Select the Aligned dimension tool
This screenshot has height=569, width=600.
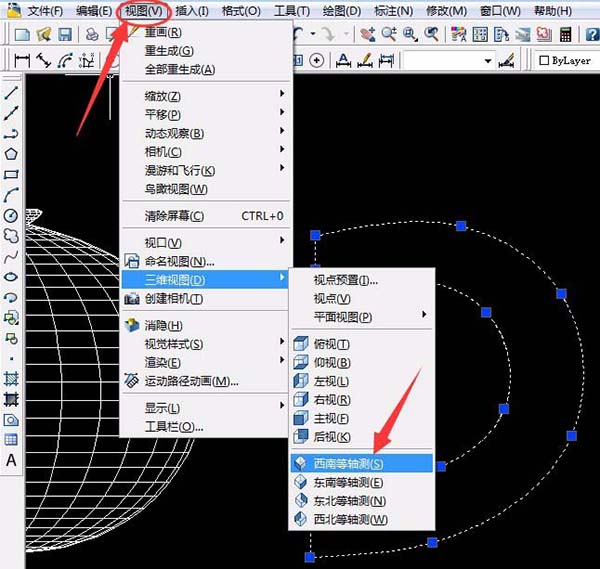point(44,60)
